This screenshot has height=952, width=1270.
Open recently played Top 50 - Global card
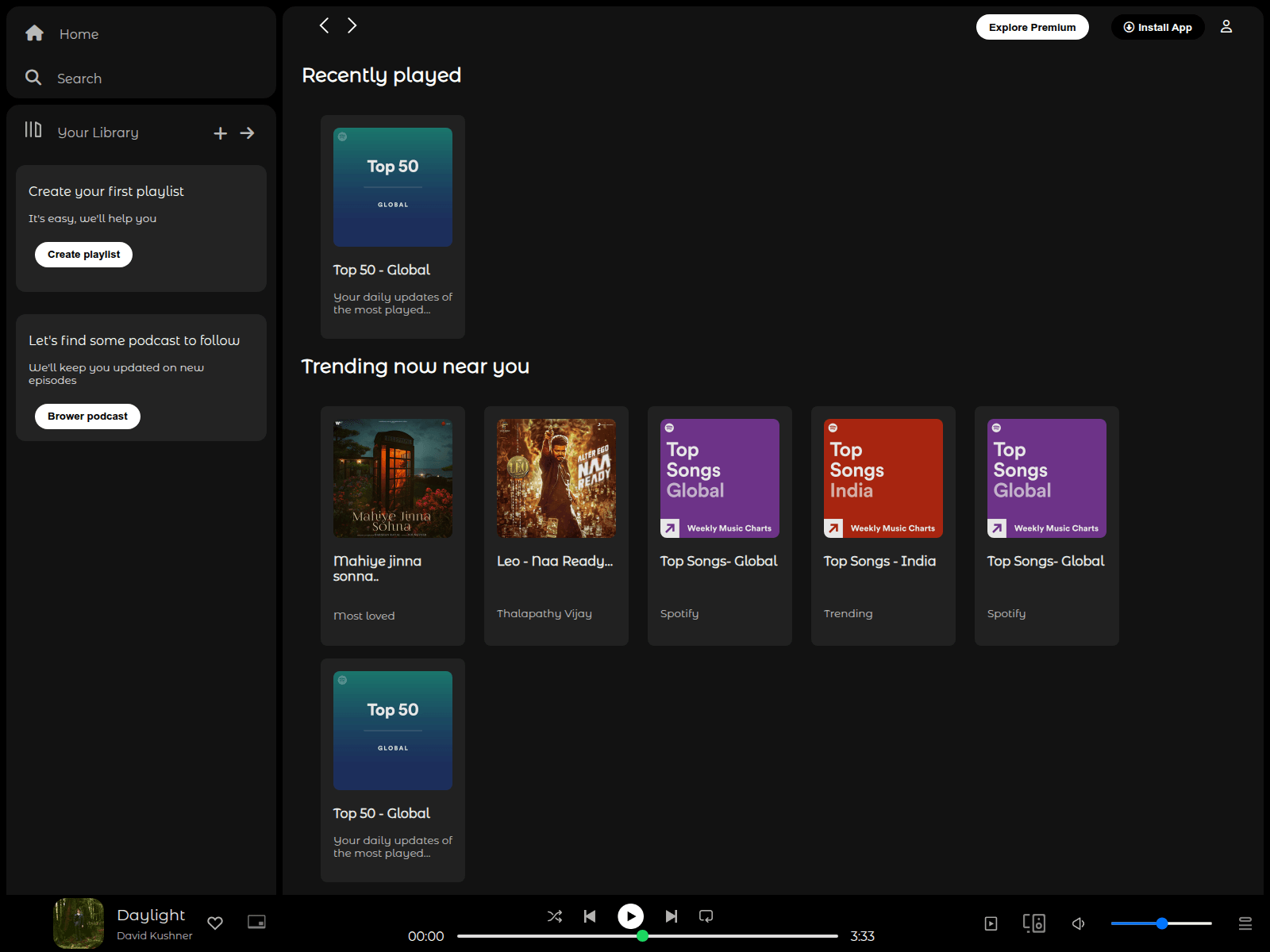[393, 227]
